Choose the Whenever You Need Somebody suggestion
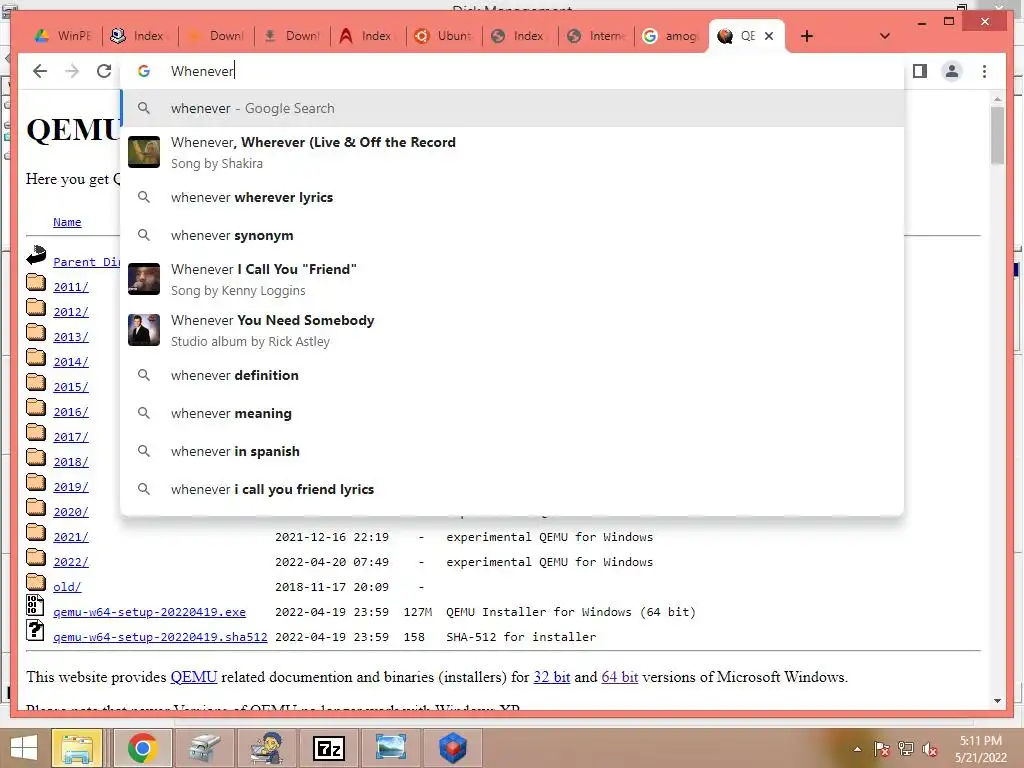Screen dimensions: 1024x768 pyautogui.click(x=513, y=330)
